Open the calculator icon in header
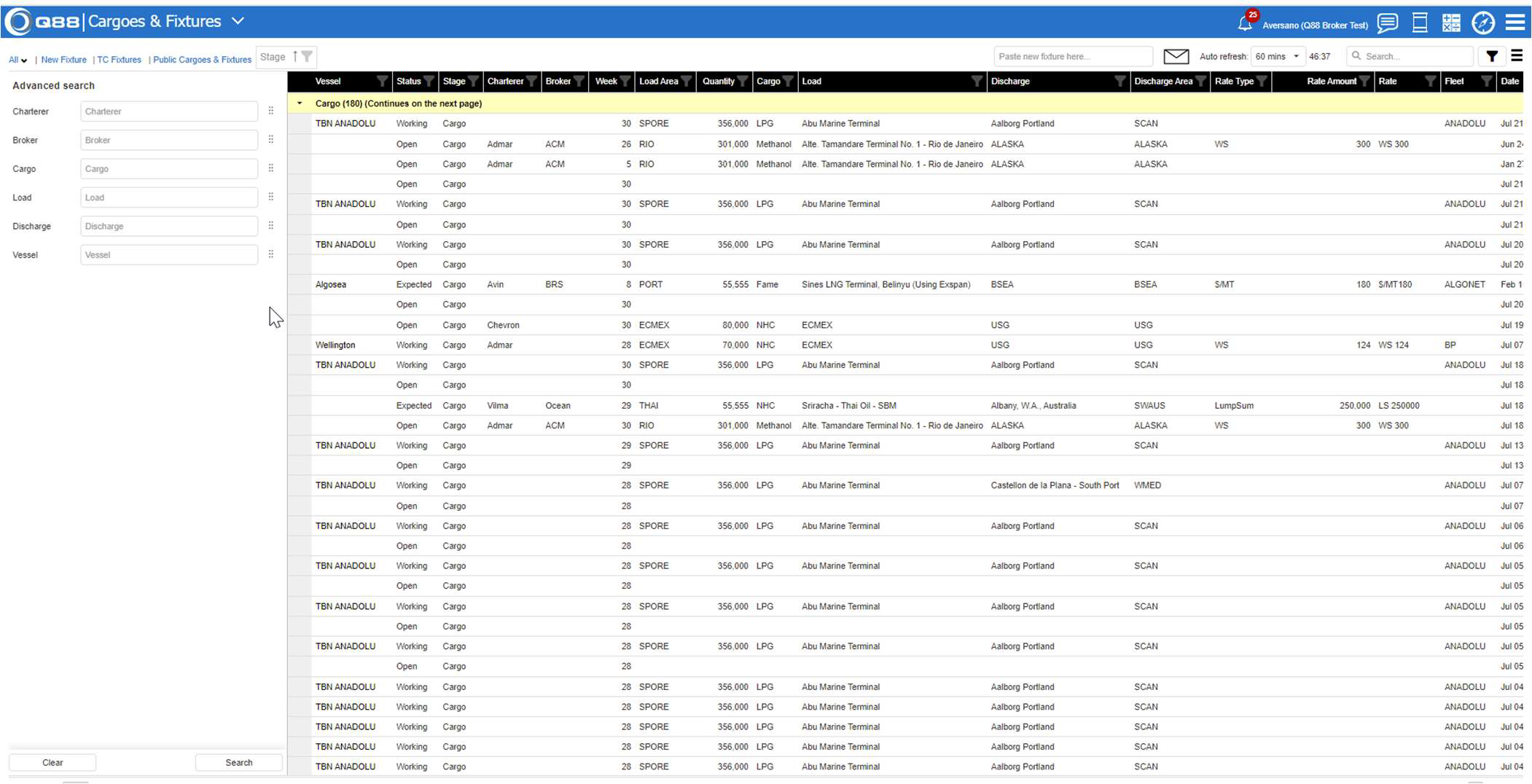This screenshot has height=784, width=1532. tap(1451, 23)
